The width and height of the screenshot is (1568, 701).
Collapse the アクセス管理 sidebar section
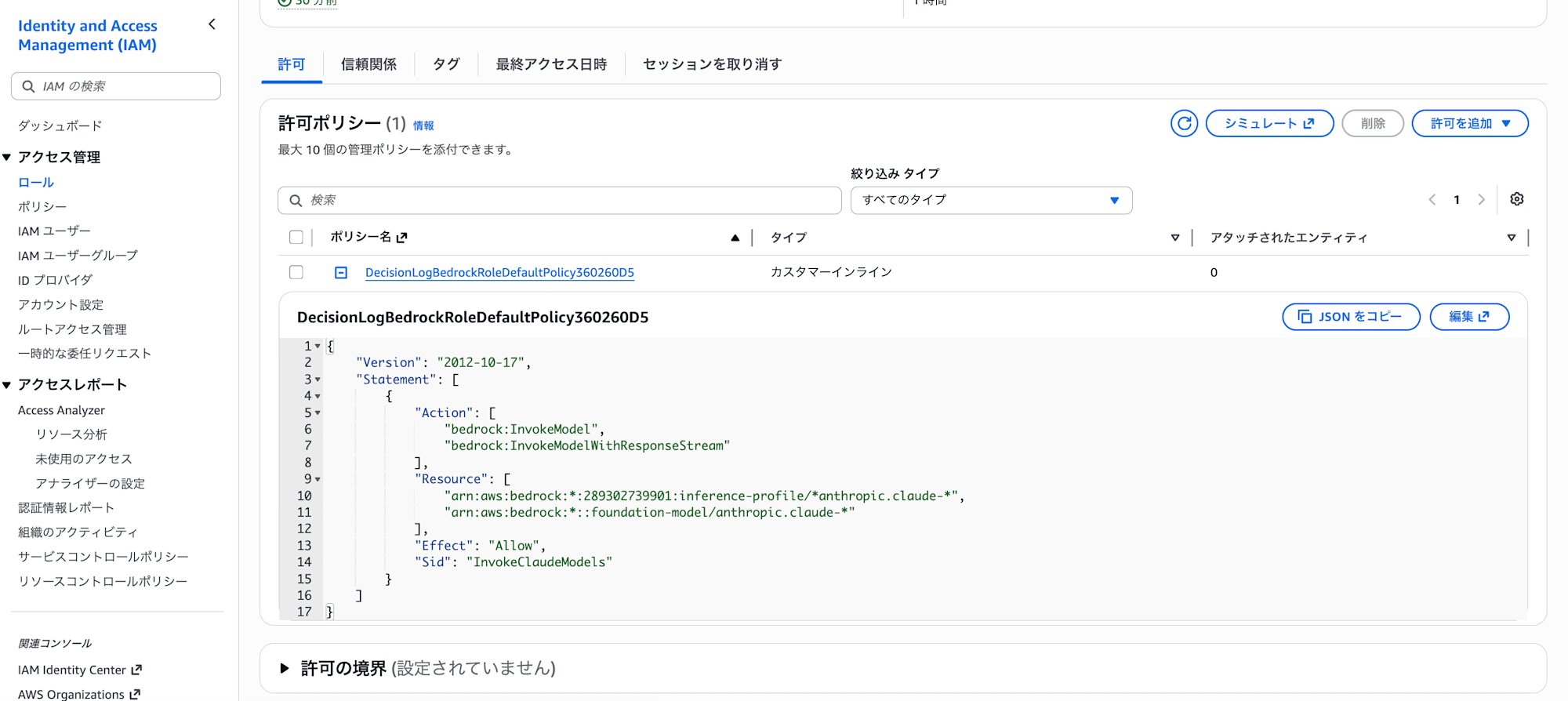point(7,158)
